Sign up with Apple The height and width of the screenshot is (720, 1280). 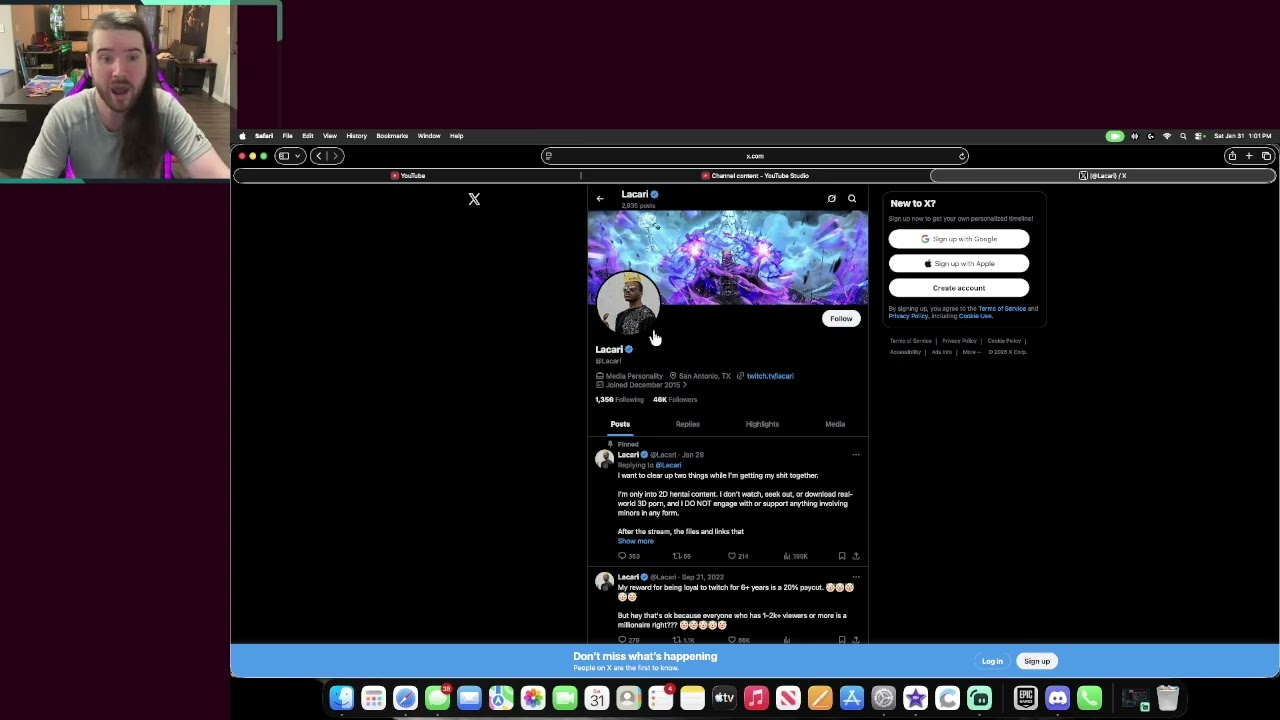click(959, 264)
